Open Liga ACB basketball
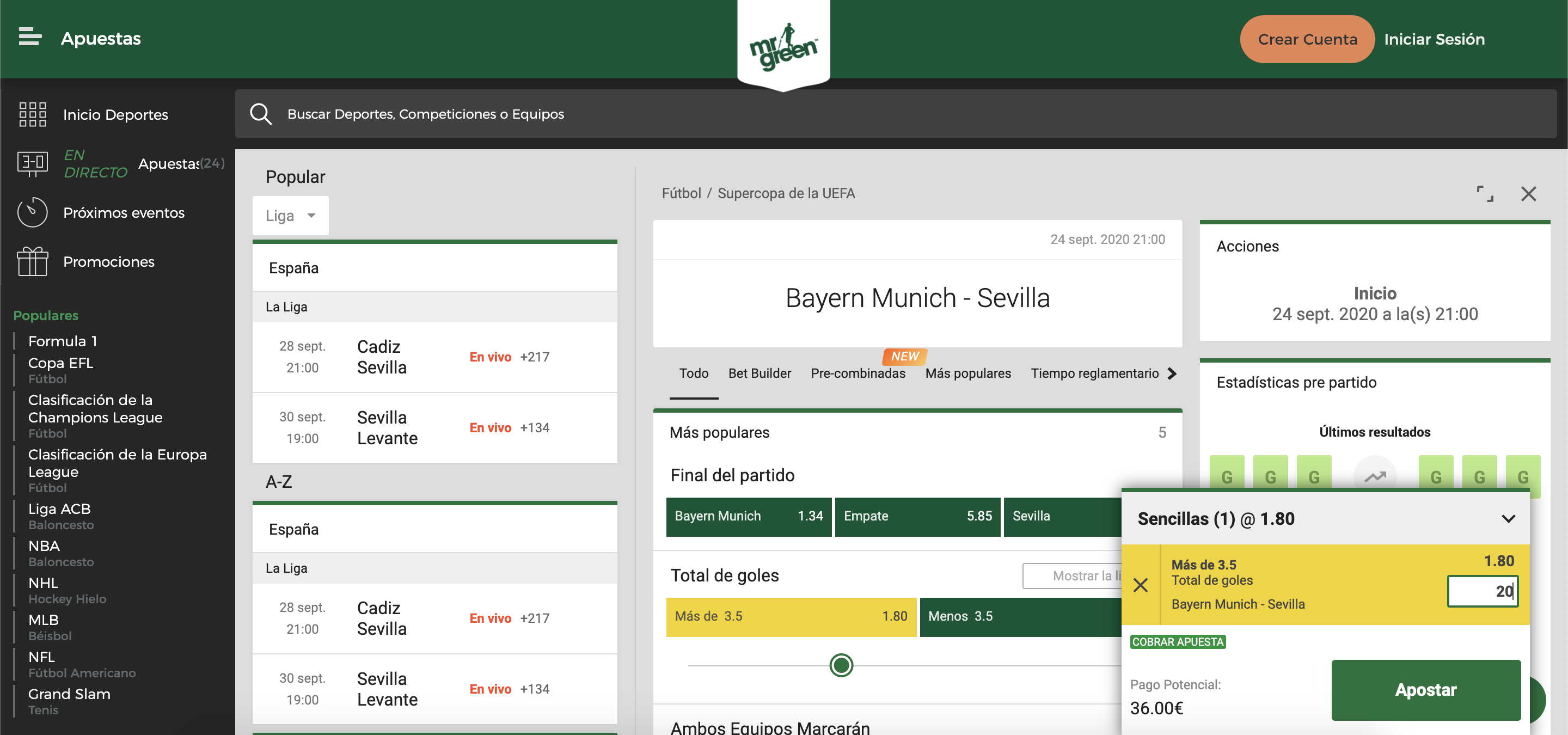 pyautogui.click(x=61, y=516)
